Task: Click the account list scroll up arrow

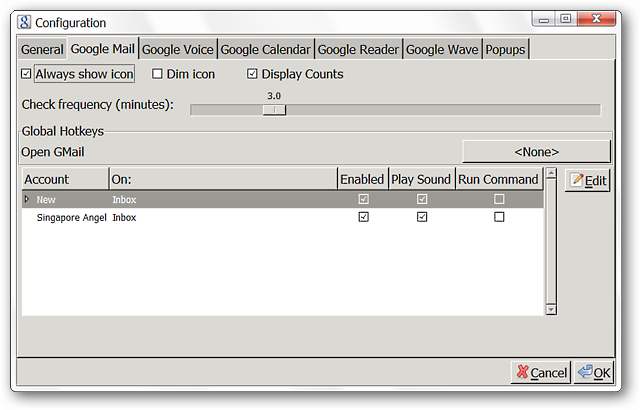Action: 551,173
